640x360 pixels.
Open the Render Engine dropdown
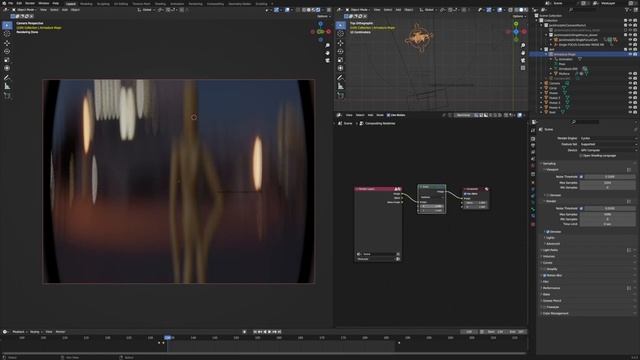[x=608, y=138]
